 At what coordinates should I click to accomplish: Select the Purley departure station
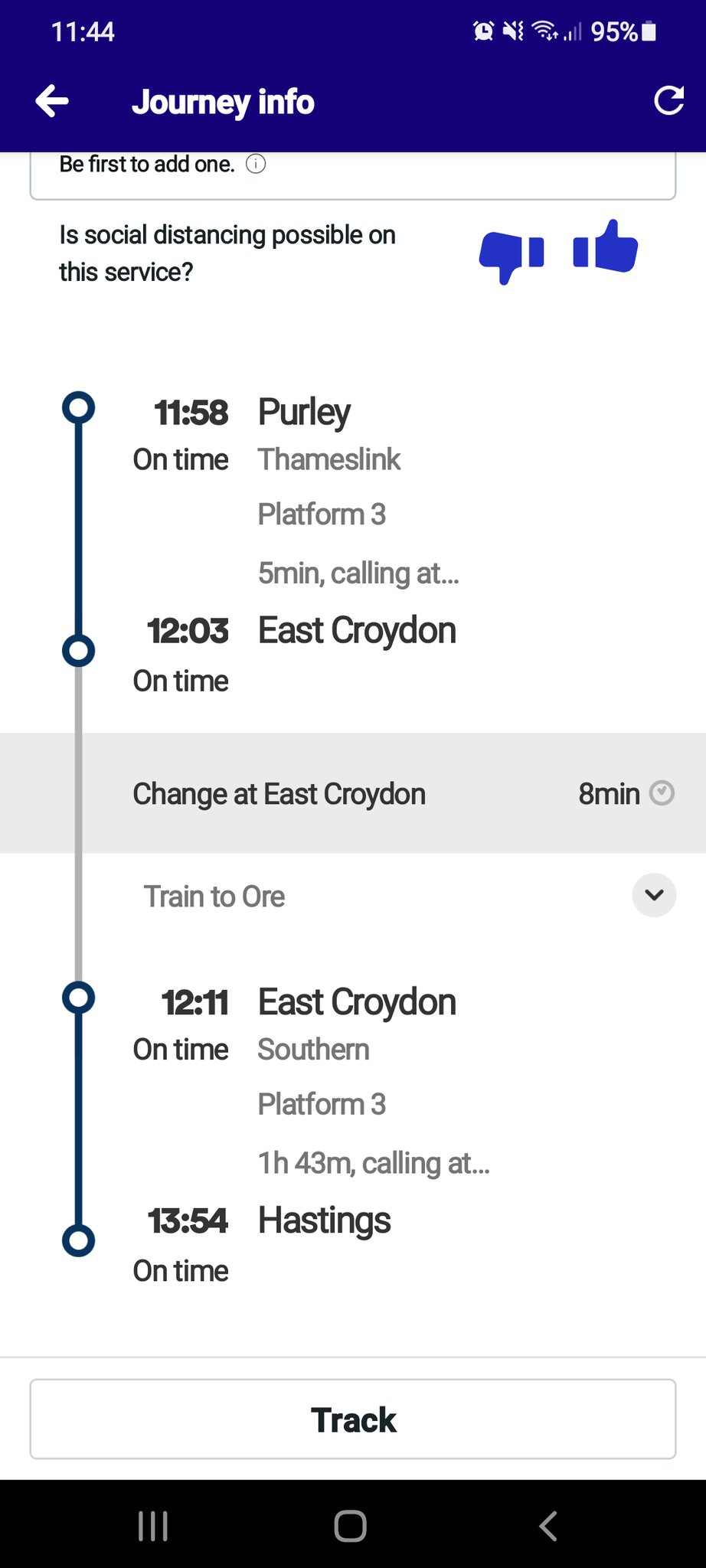pyautogui.click(x=304, y=412)
